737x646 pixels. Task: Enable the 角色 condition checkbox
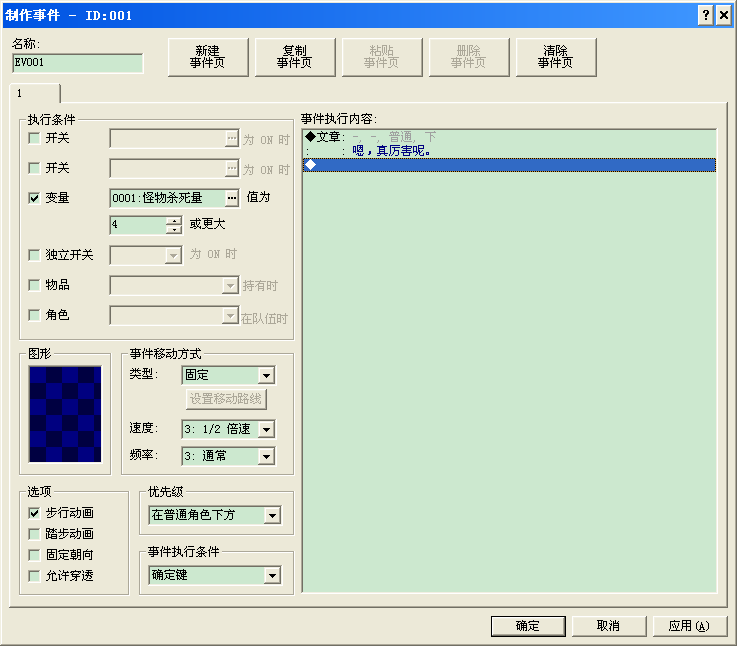tap(34, 315)
